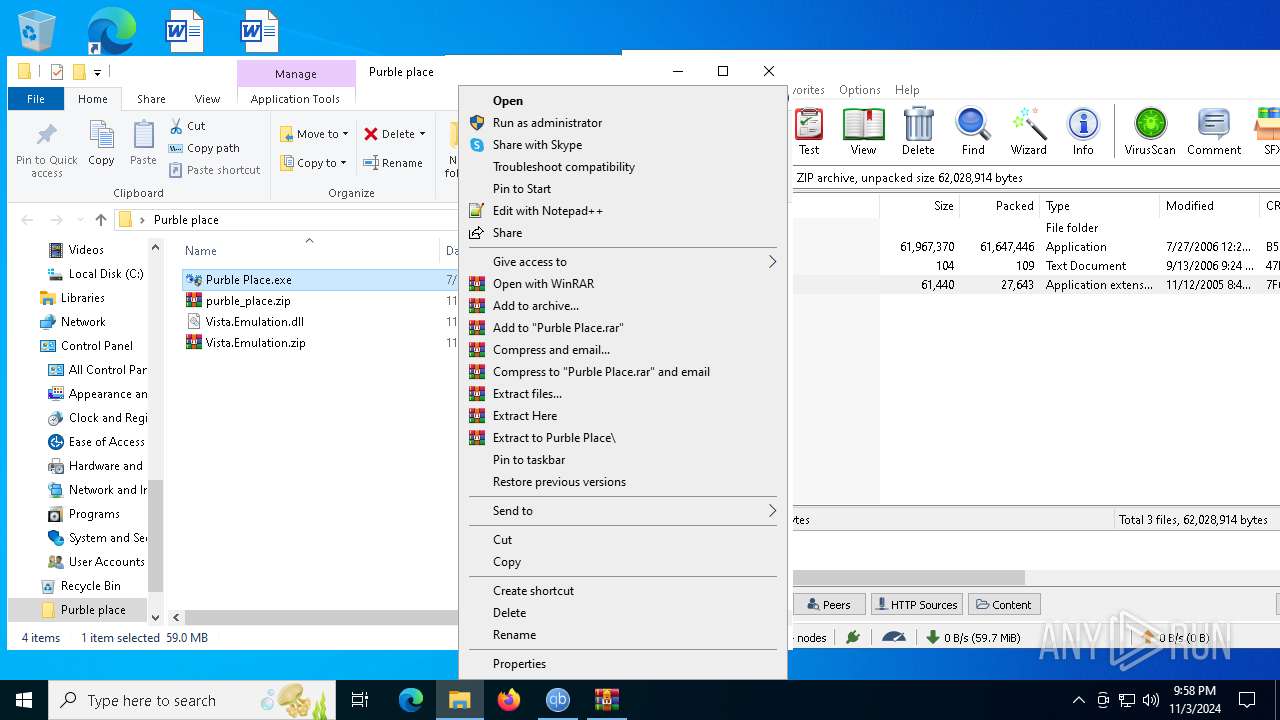Click the Type here to search box

[x=192, y=700]
